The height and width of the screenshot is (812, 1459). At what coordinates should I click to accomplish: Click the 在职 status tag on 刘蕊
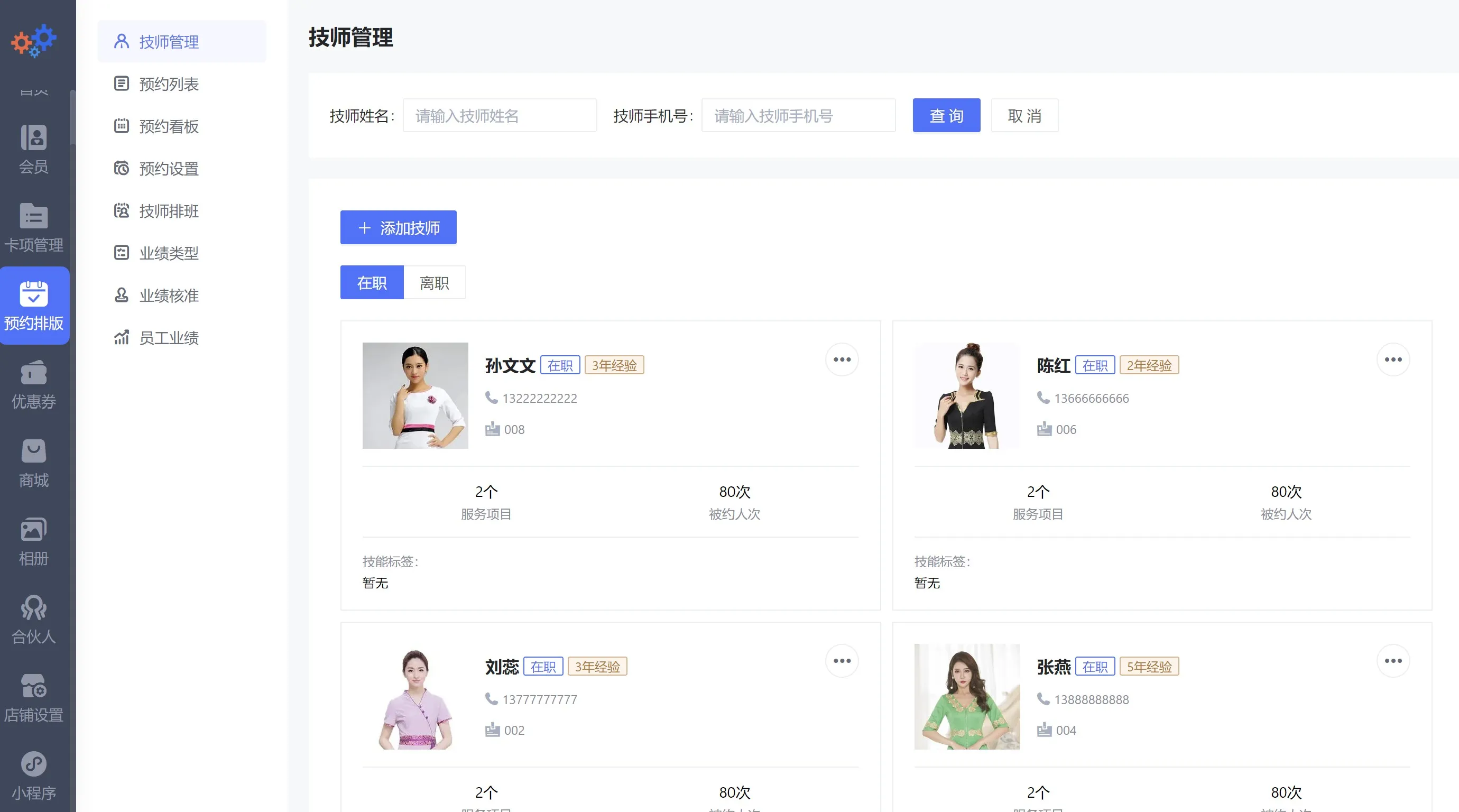(x=543, y=667)
